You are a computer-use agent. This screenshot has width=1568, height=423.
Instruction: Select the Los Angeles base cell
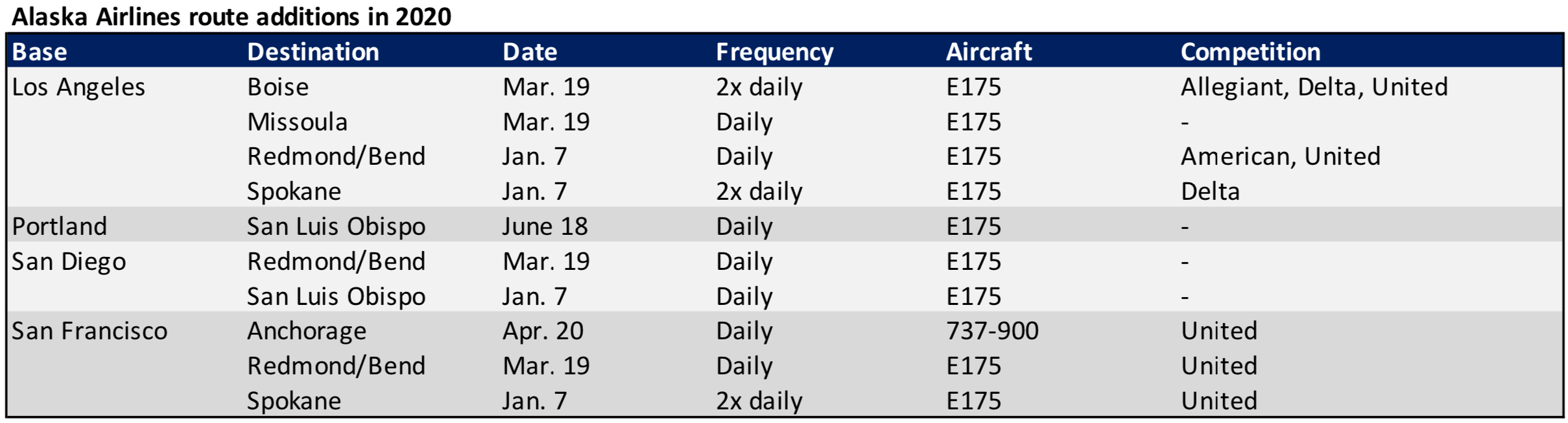[78, 87]
